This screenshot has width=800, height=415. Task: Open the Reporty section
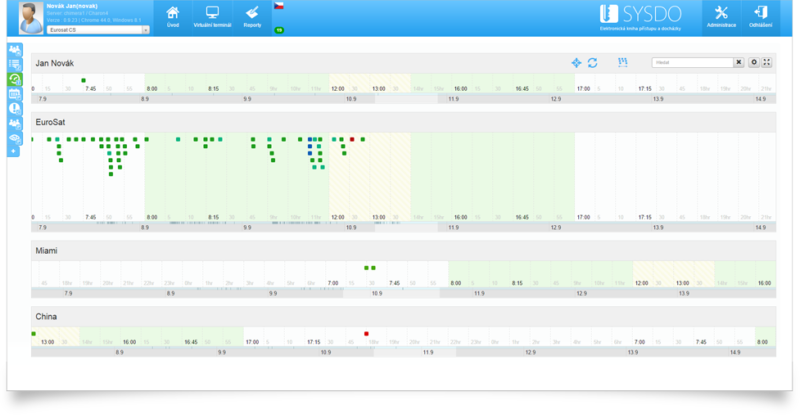[x=251, y=17]
